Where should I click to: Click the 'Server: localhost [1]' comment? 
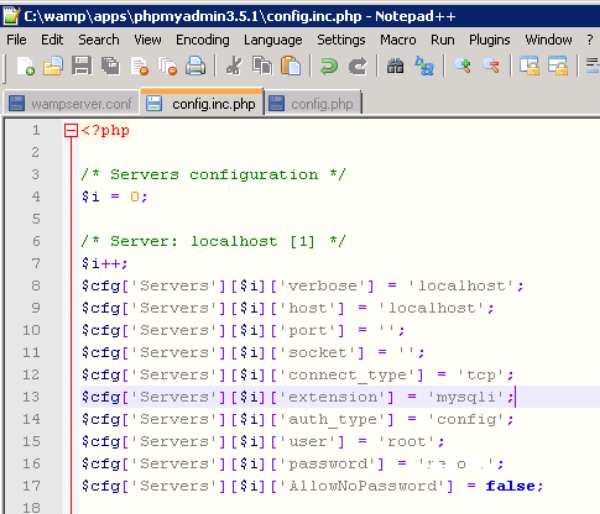point(212,241)
